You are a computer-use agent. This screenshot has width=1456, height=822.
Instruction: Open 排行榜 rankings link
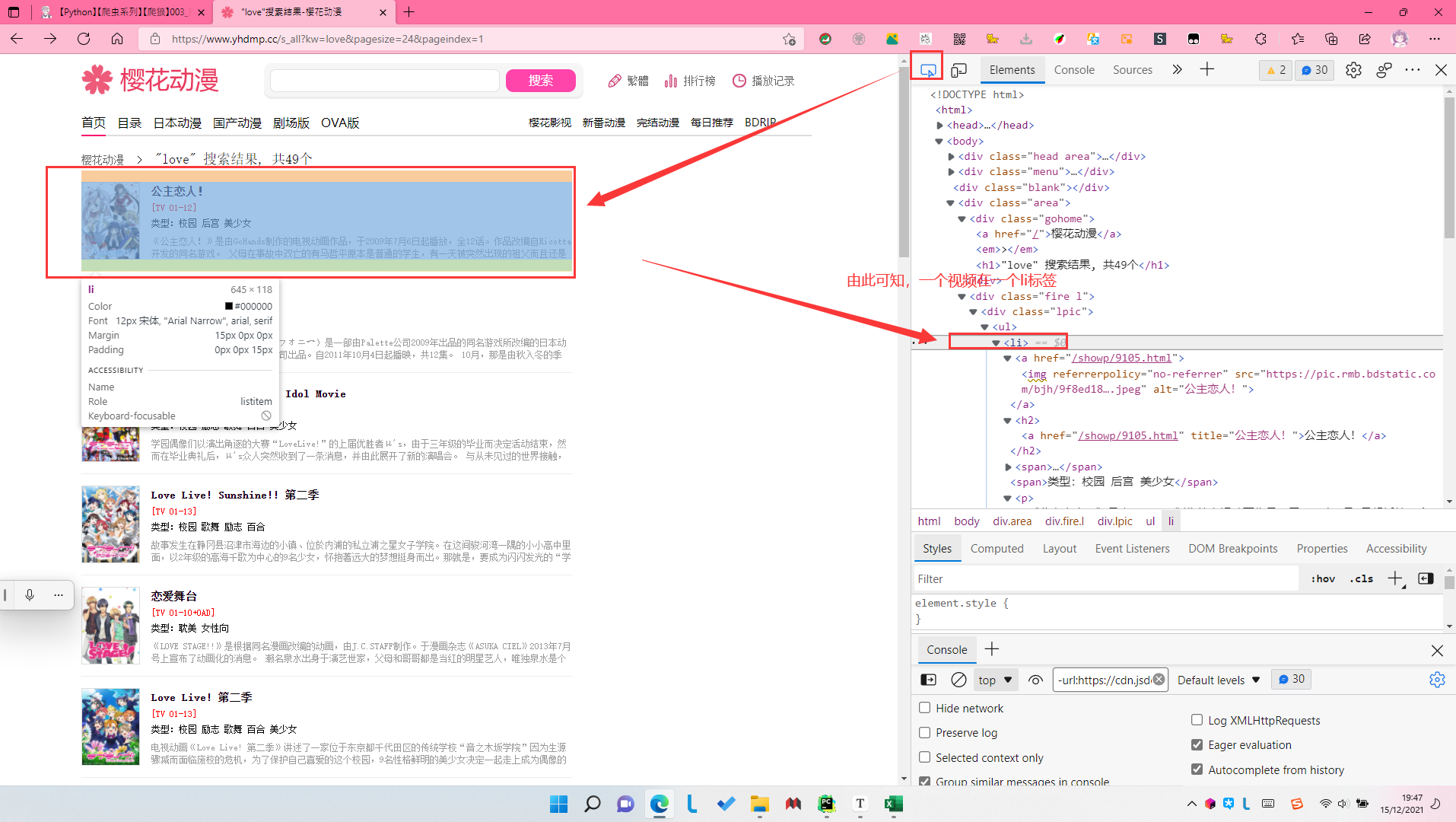[x=690, y=81]
